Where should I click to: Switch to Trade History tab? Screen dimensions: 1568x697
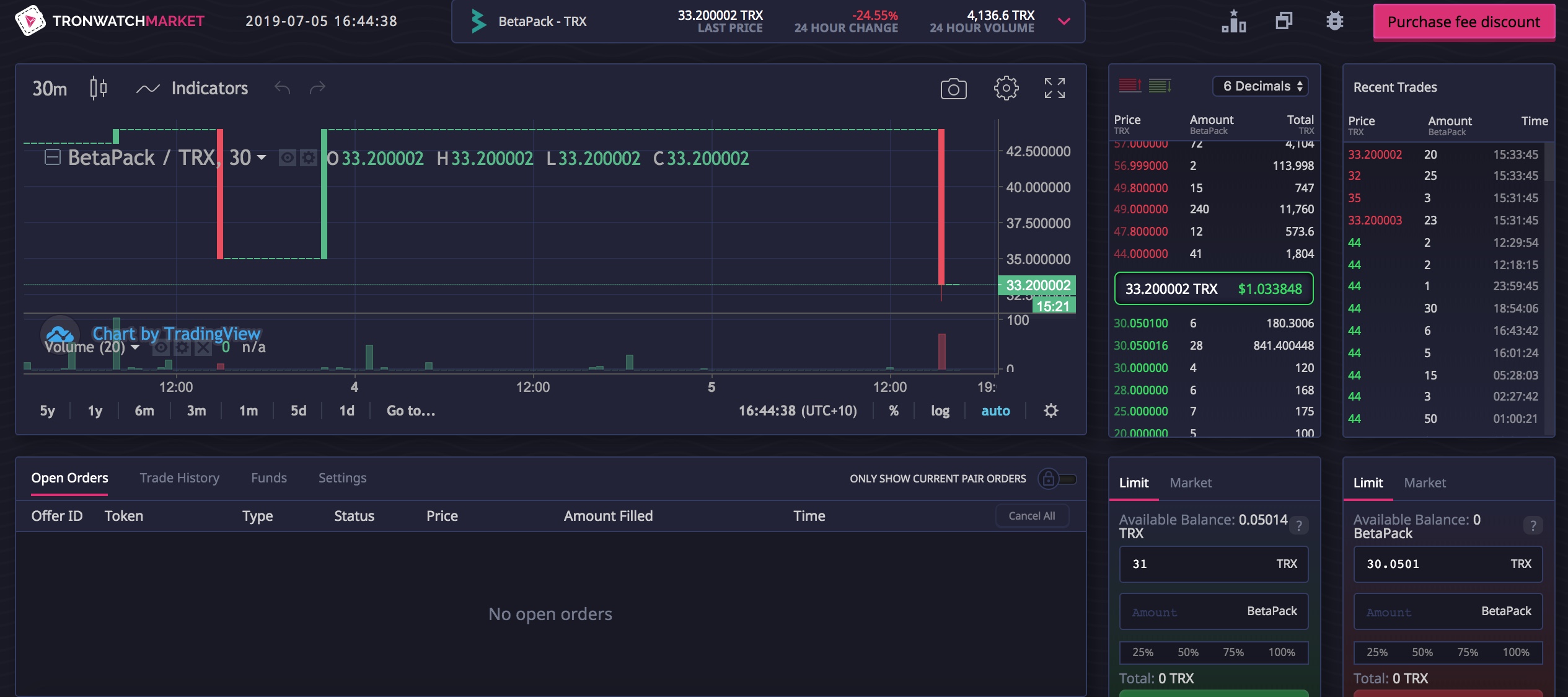[180, 478]
